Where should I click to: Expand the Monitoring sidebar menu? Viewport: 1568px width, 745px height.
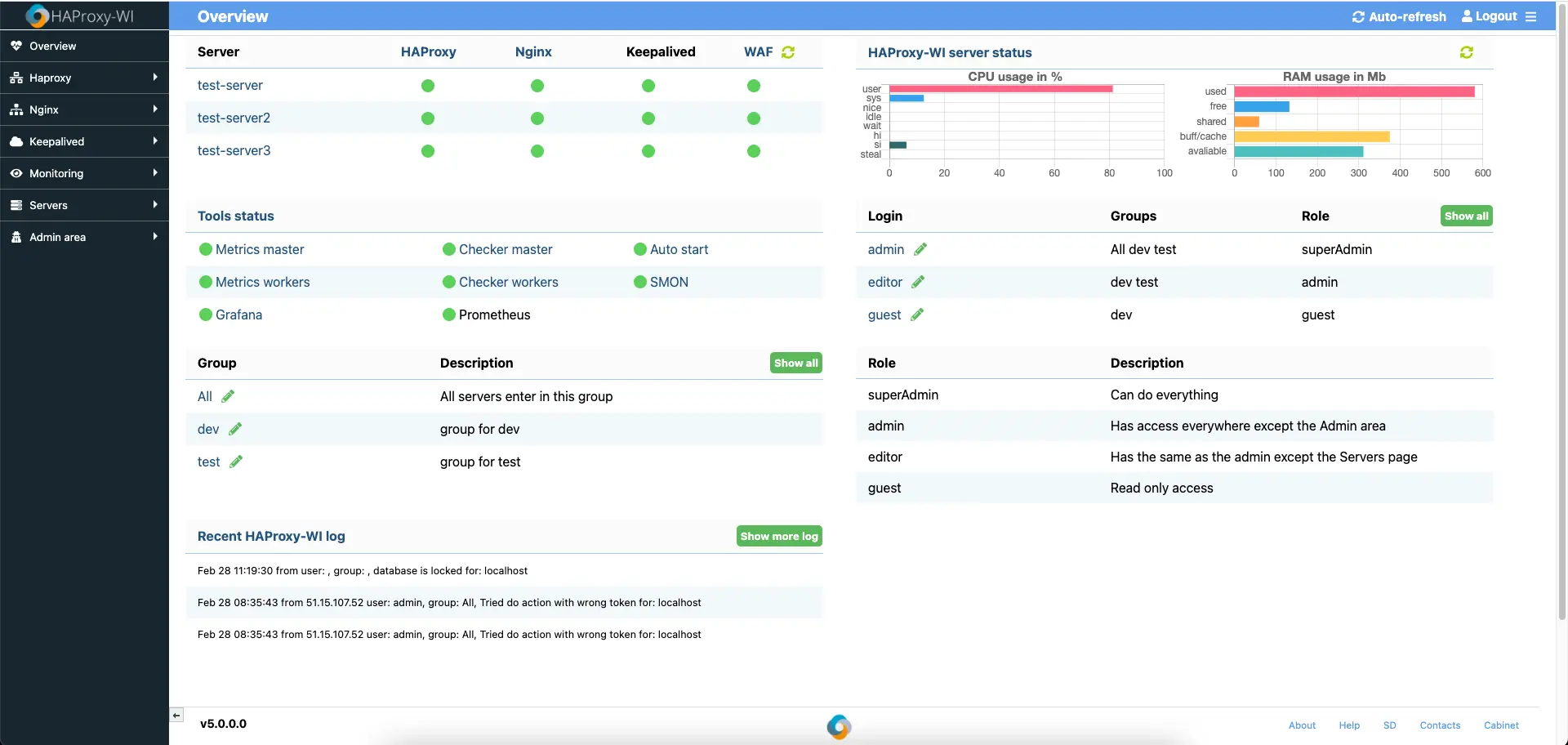[x=84, y=173]
